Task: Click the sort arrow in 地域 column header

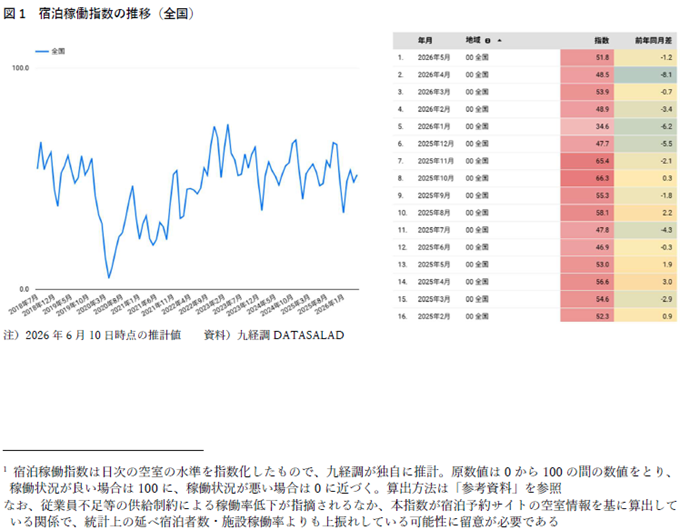Action: [500, 41]
